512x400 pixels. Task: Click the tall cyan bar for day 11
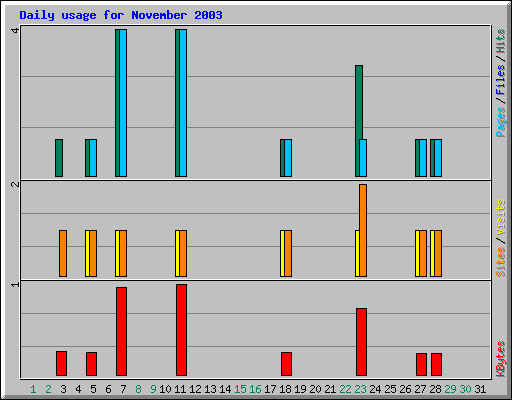[x=183, y=103]
